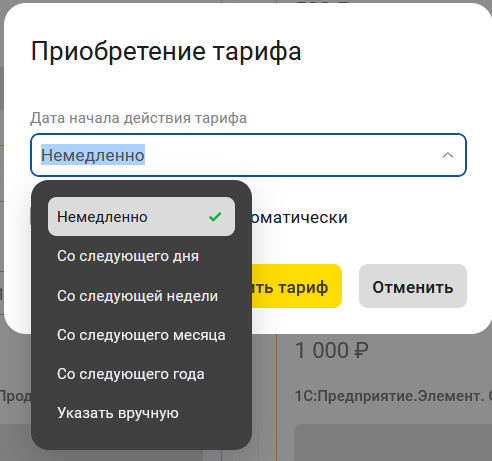Viewport: 492px width, 461px height.
Task: Choose Со следующей недели option
Action: tap(141, 296)
